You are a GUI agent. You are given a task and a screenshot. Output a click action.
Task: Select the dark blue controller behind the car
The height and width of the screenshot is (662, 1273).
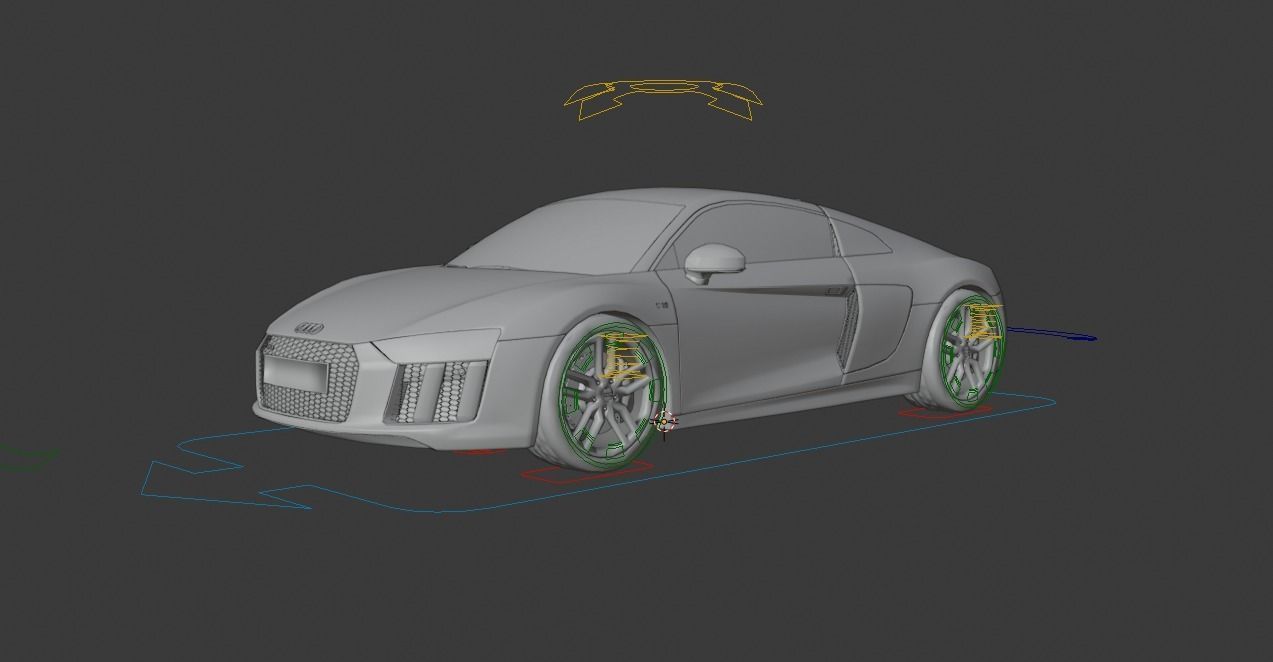click(x=1050, y=334)
